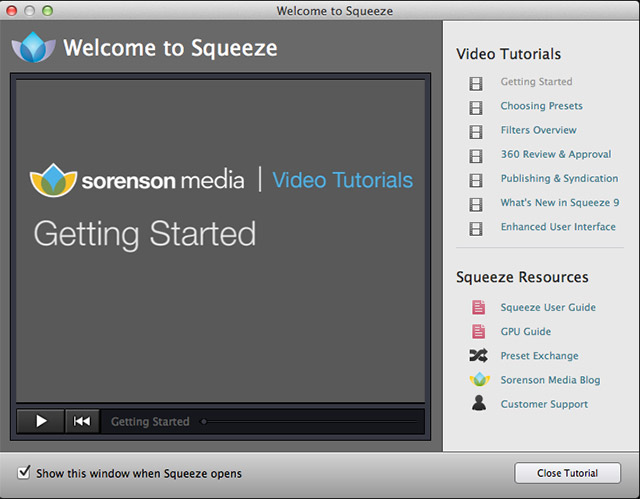Viewport: 640px width, 499px height.
Task: Open the Filters Overview tutorial
Action: point(539,130)
